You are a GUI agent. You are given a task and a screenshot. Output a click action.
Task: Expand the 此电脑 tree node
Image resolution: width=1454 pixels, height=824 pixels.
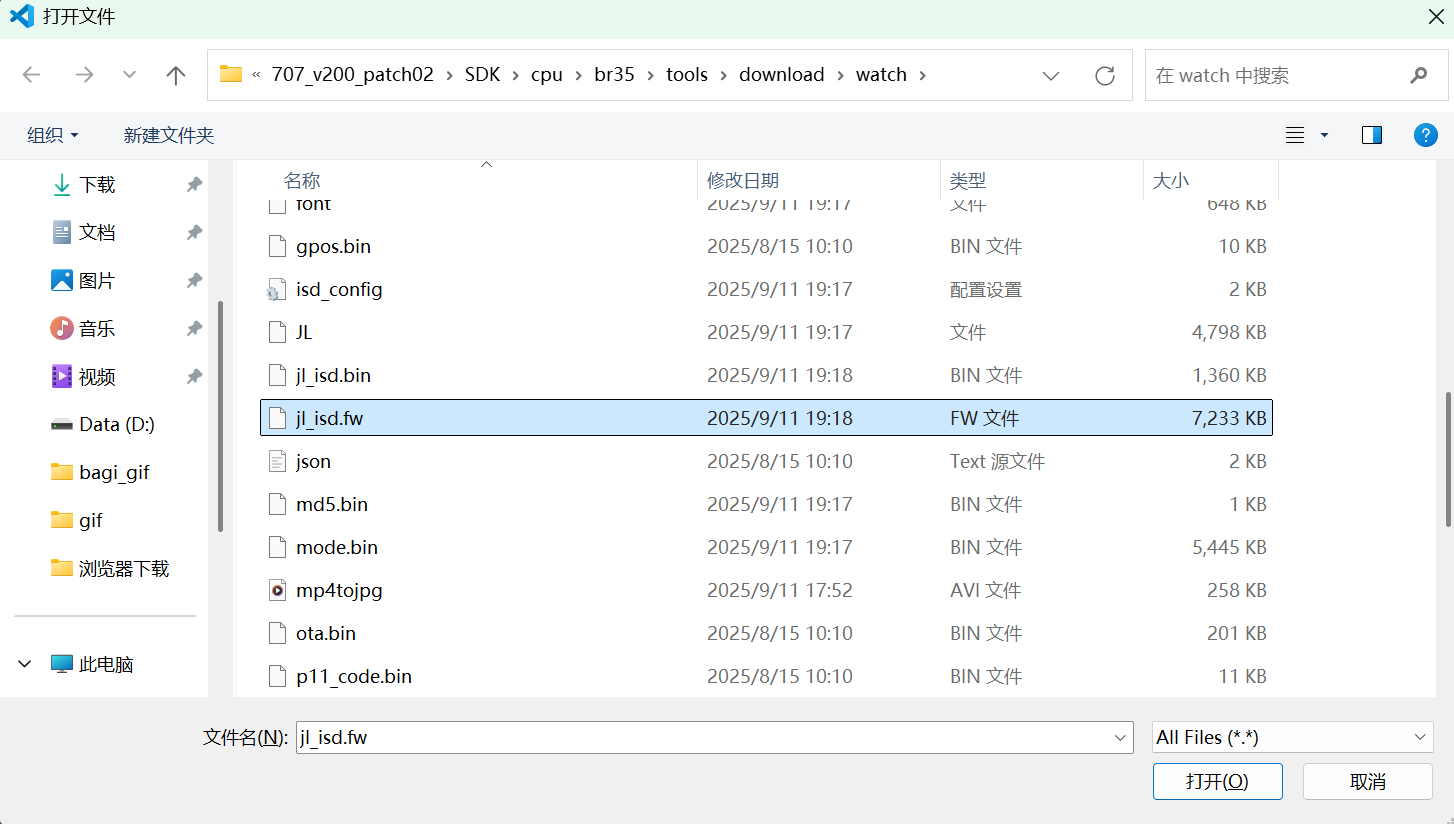tap(26, 664)
